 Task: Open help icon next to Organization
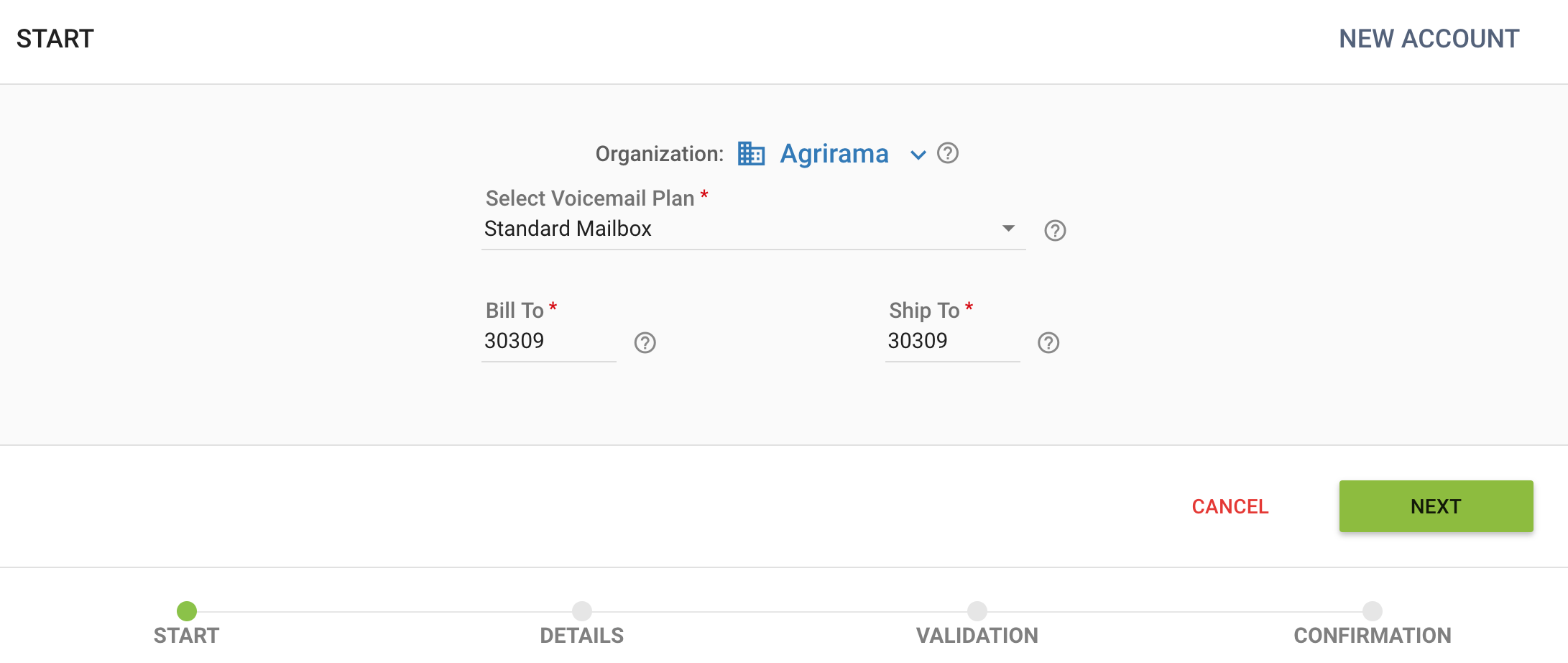(x=948, y=153)
